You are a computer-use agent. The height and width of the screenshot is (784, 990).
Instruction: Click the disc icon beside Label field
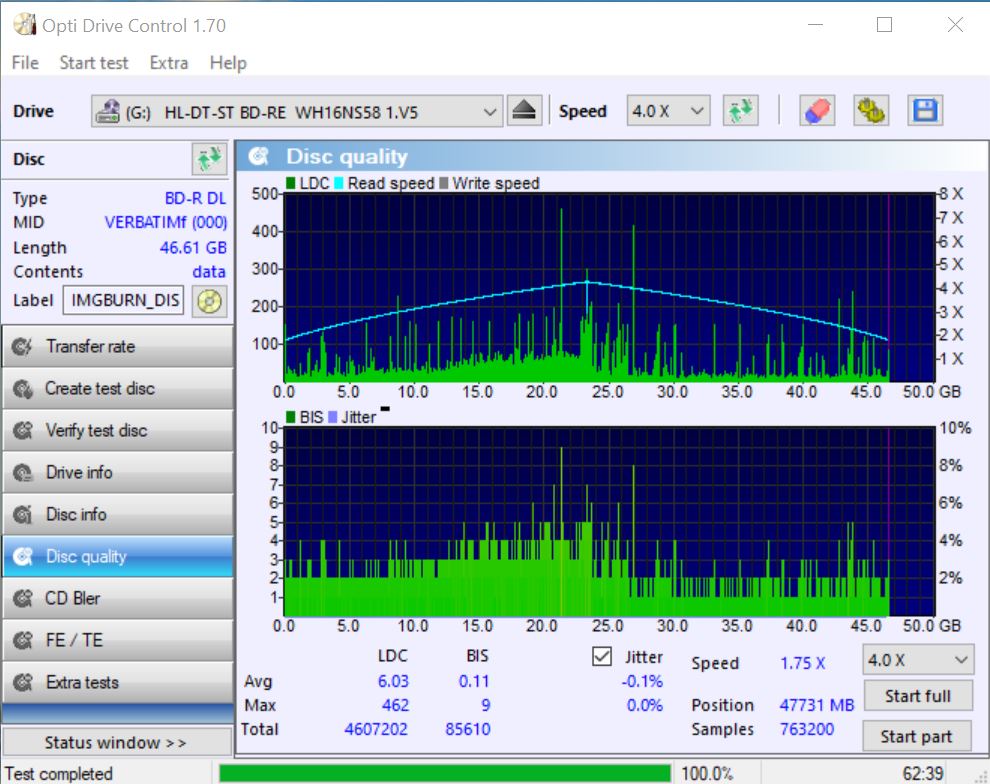coord(209,300)
